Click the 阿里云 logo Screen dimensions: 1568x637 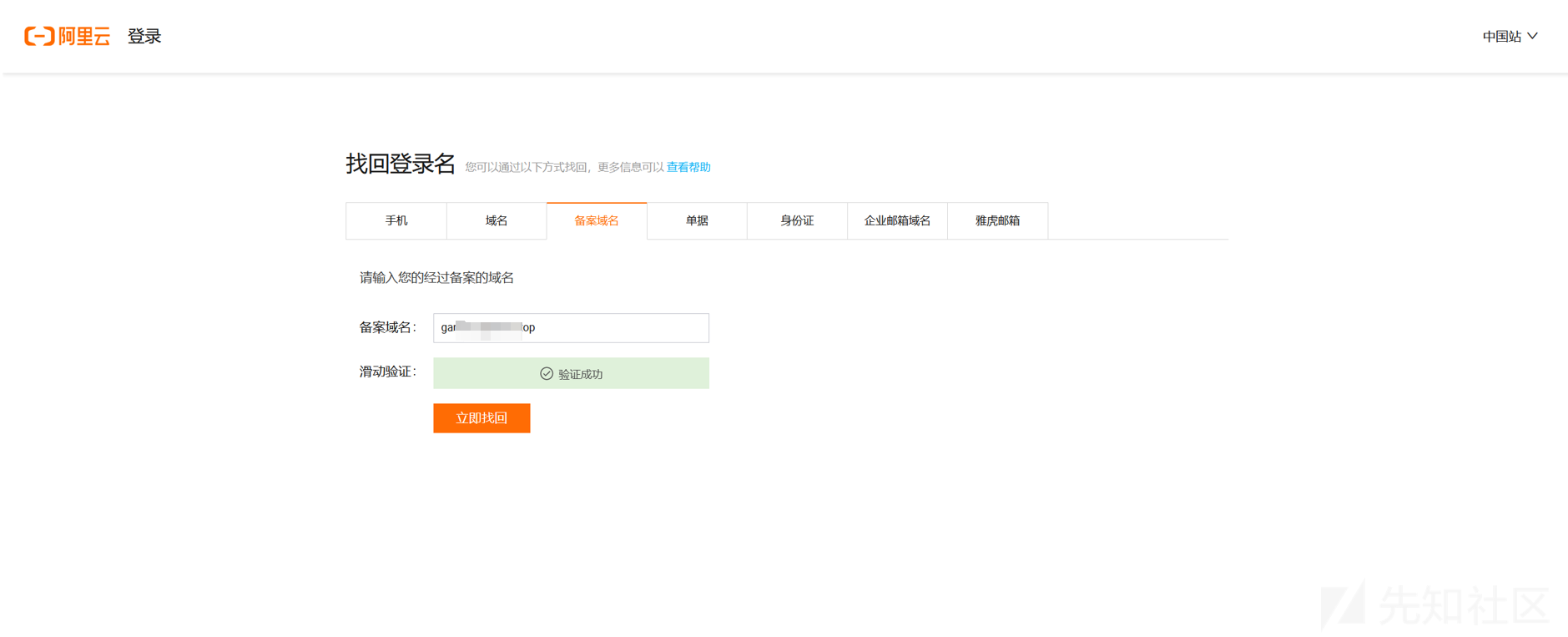(x=67, y=36)
